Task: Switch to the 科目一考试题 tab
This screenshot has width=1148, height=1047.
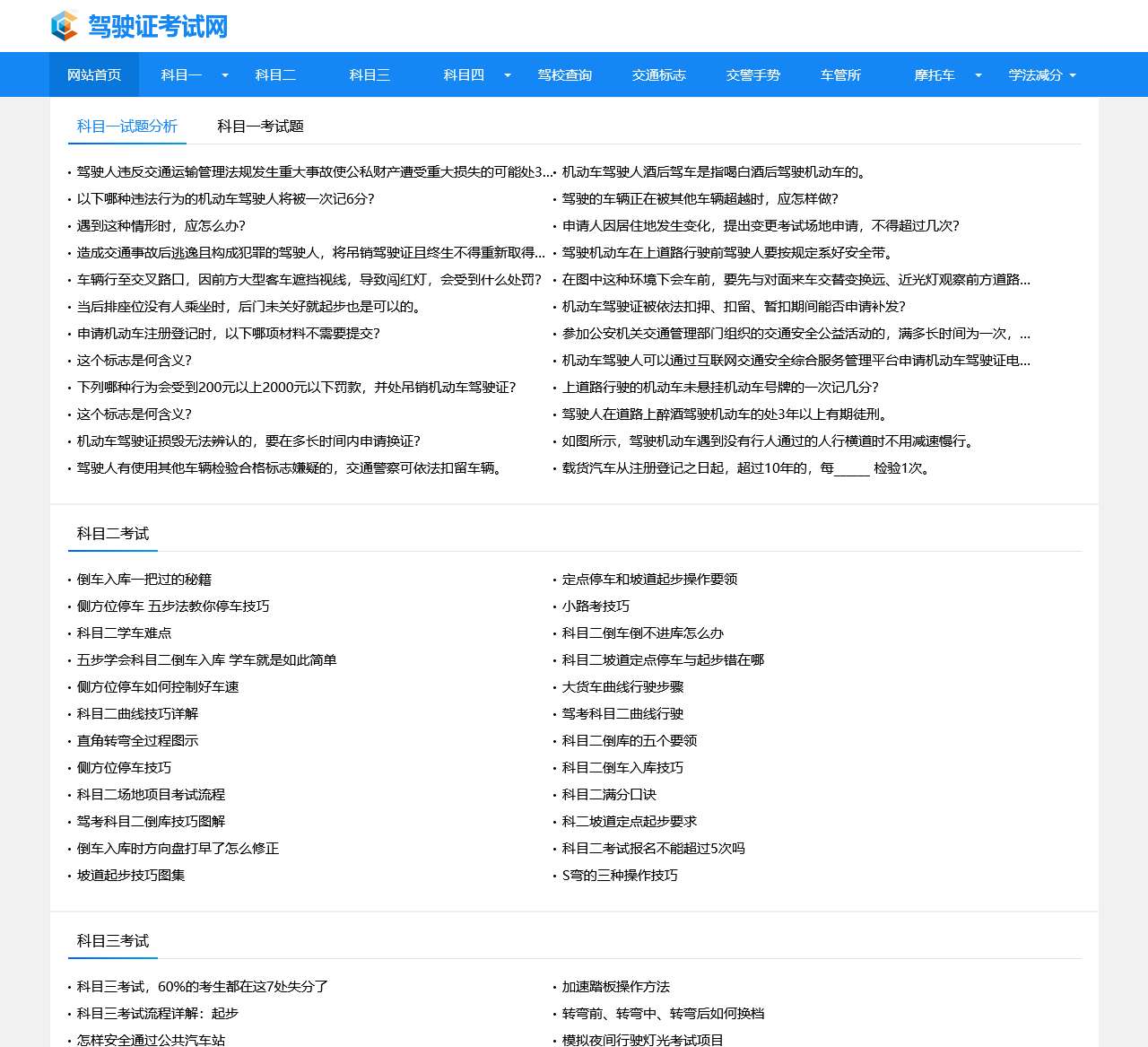Action: (260, 127)
